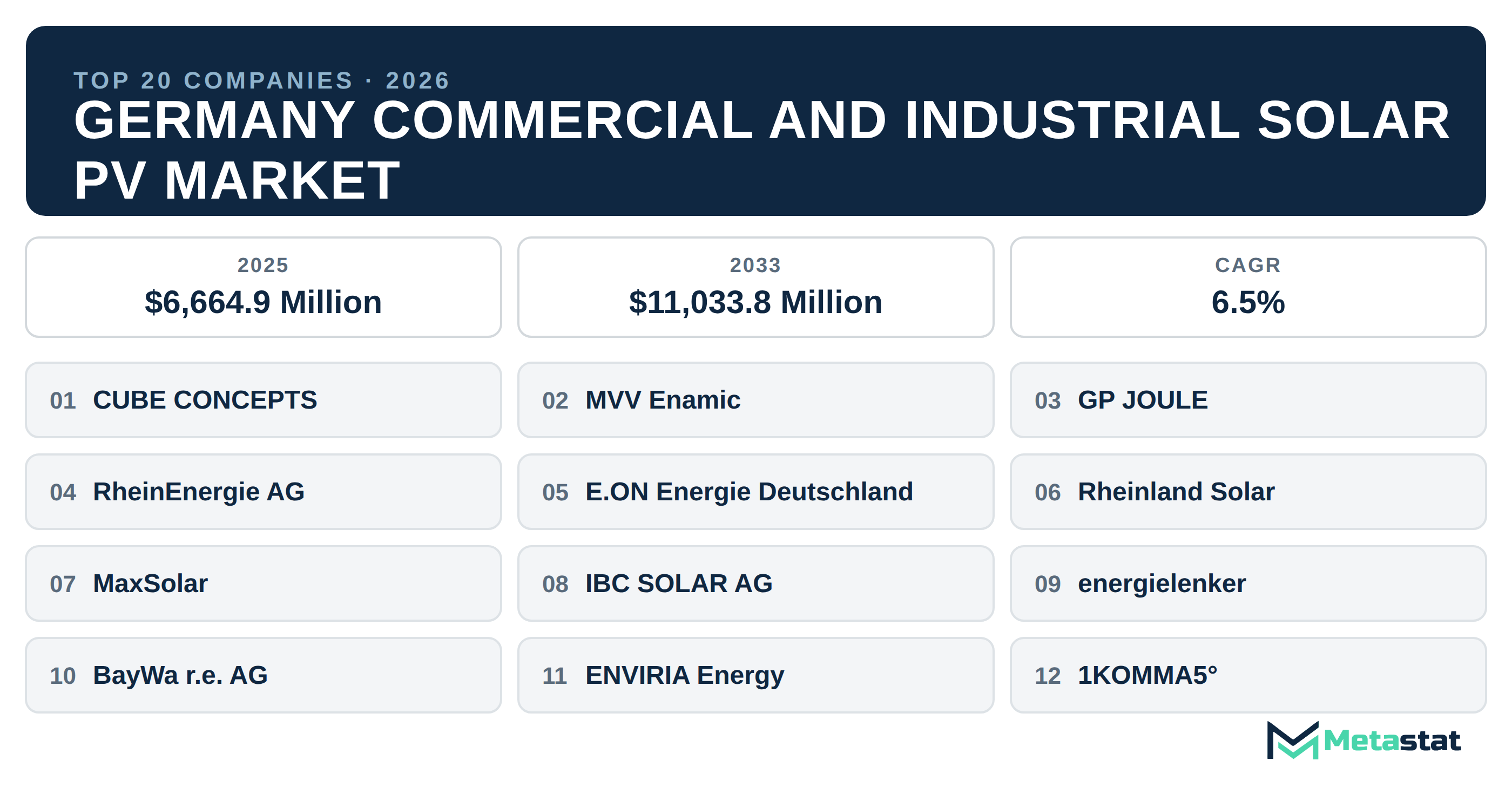Viewport: 1512px width, 788px height.
Task: Click BayWa r.e. AG company name
Action: coord(180,675)
